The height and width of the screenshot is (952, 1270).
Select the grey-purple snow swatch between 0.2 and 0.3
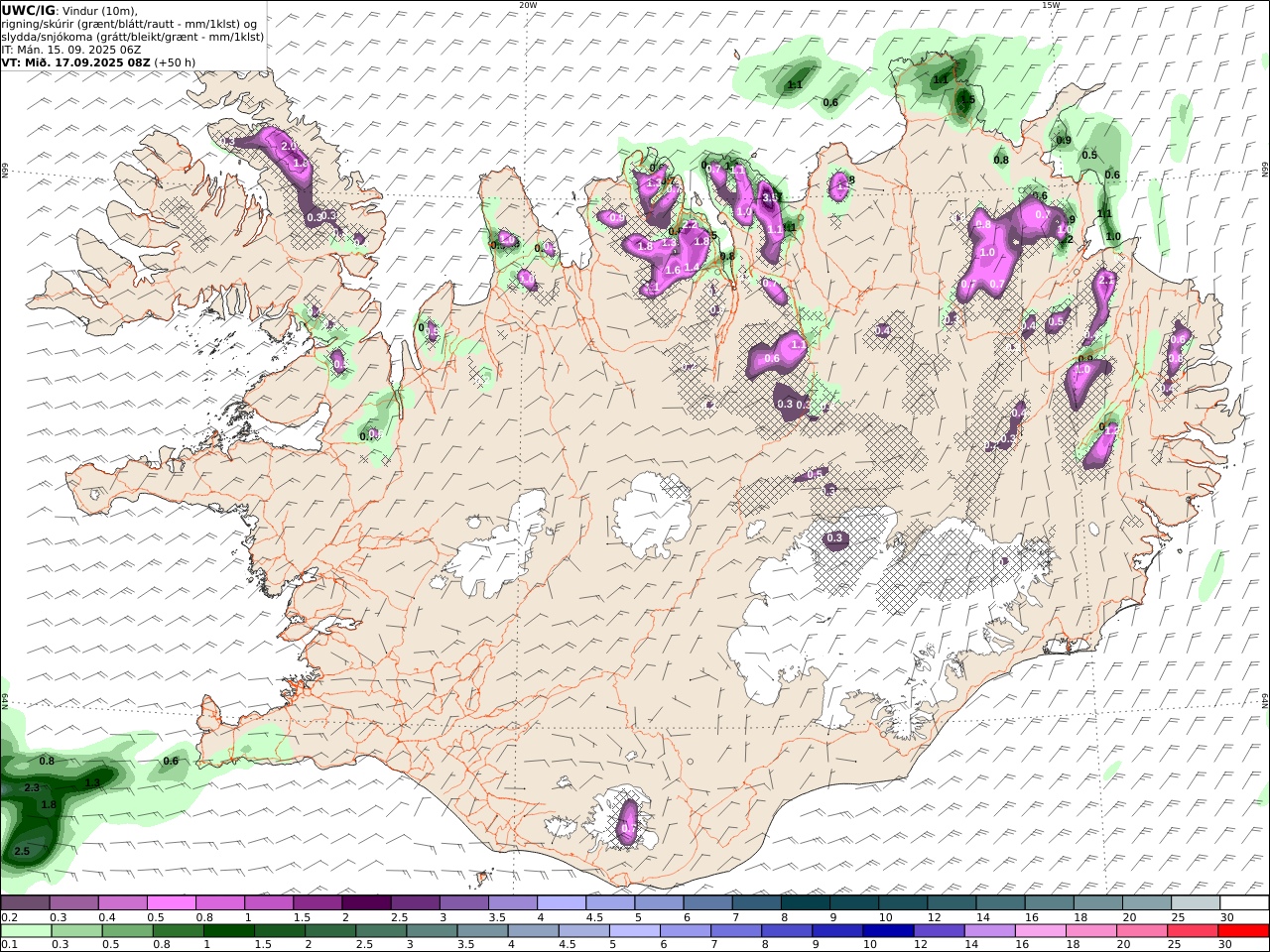25,902
